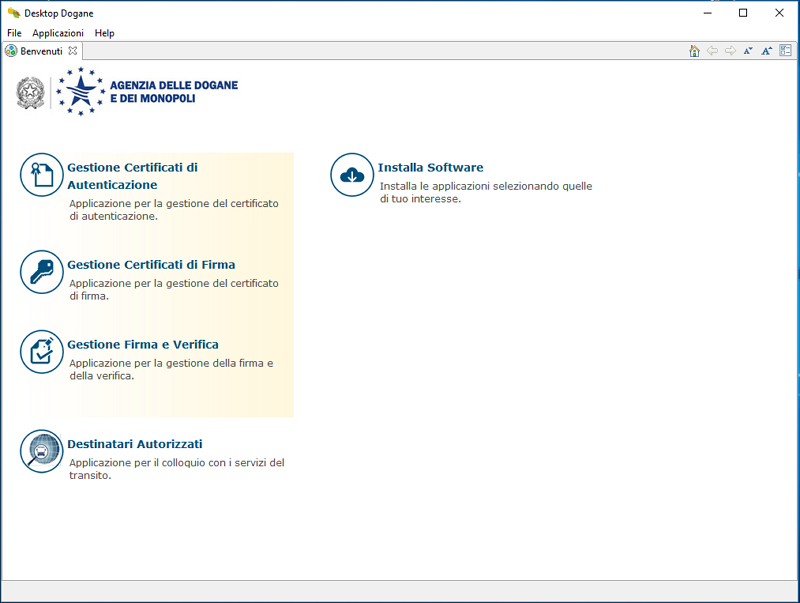Screen dimensions: 800x603
Task: Close the Benvenuti tab
Action: click(73, 51)
